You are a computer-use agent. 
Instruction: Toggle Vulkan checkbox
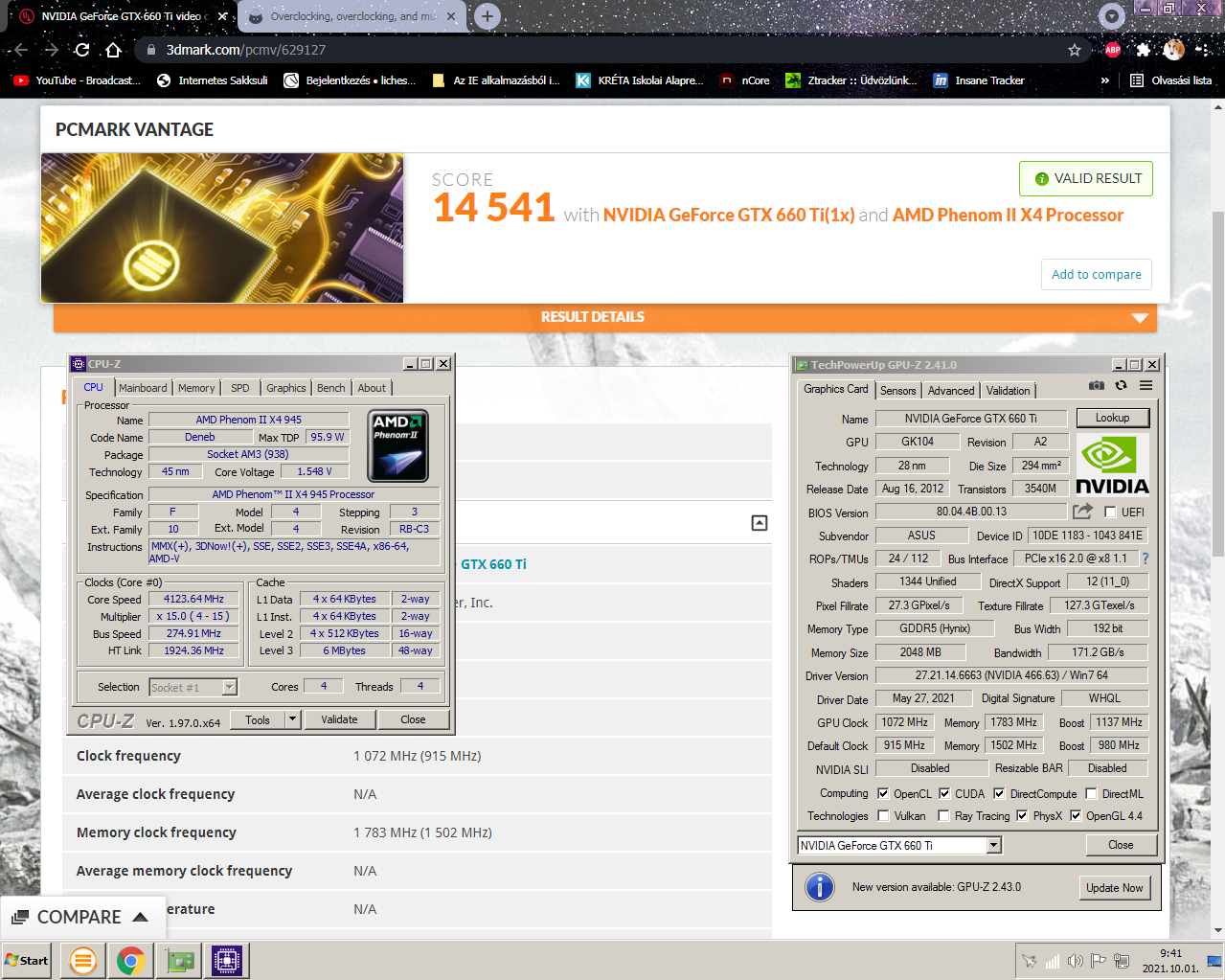(883, 815)
